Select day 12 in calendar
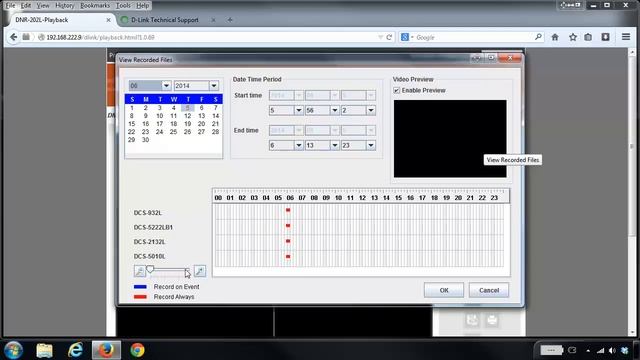This screenshot has width=640, height=360. click(x=187, y=116)
